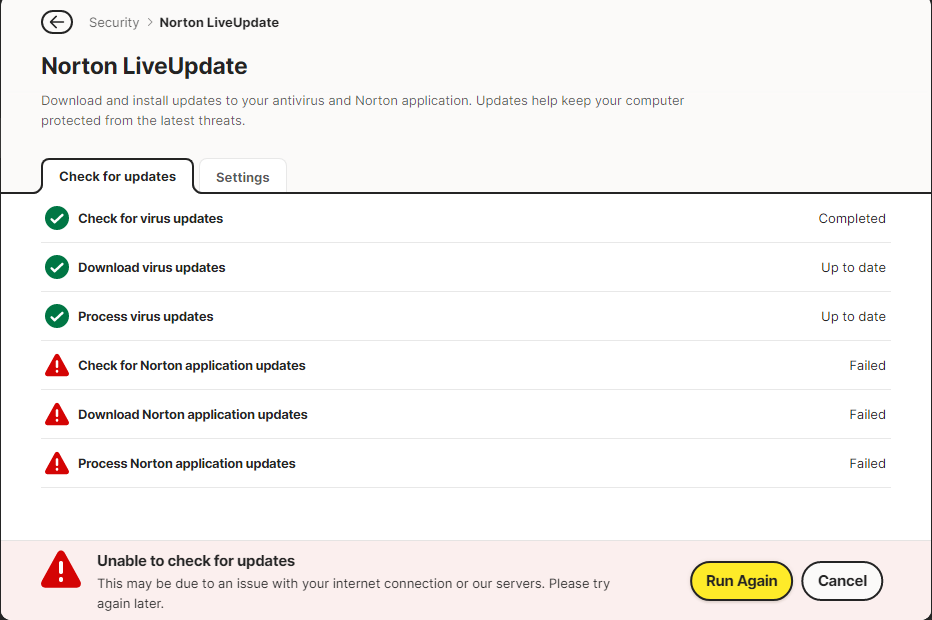Go to Security in the breadcrumb
Image resolution: width=932 pixels, height=620 pixels.
click(113, 22)
